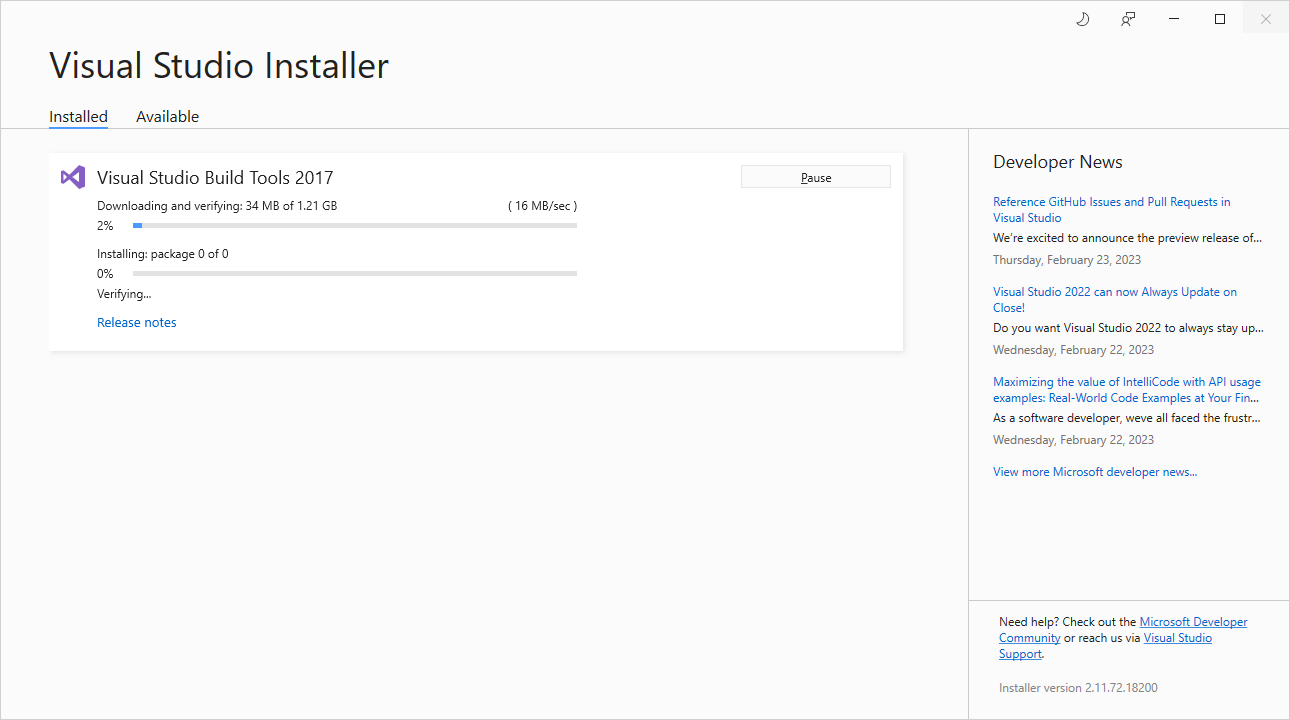Open Maximizing the value of IntelliCode article
This screenshot has height=720, width=1290.
coord(1127,390)
